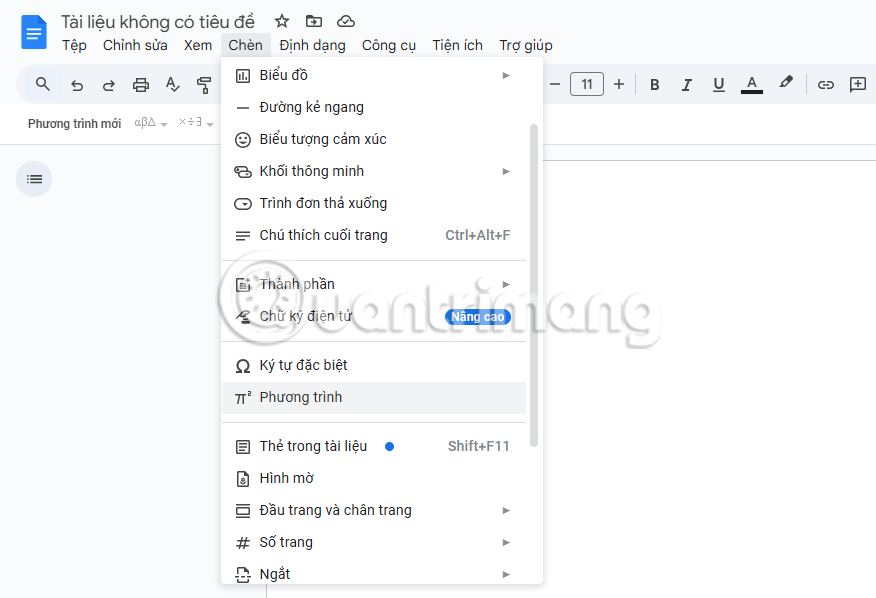
Task: Click Phương trình mới button
Action: click(x=74, y=124)
